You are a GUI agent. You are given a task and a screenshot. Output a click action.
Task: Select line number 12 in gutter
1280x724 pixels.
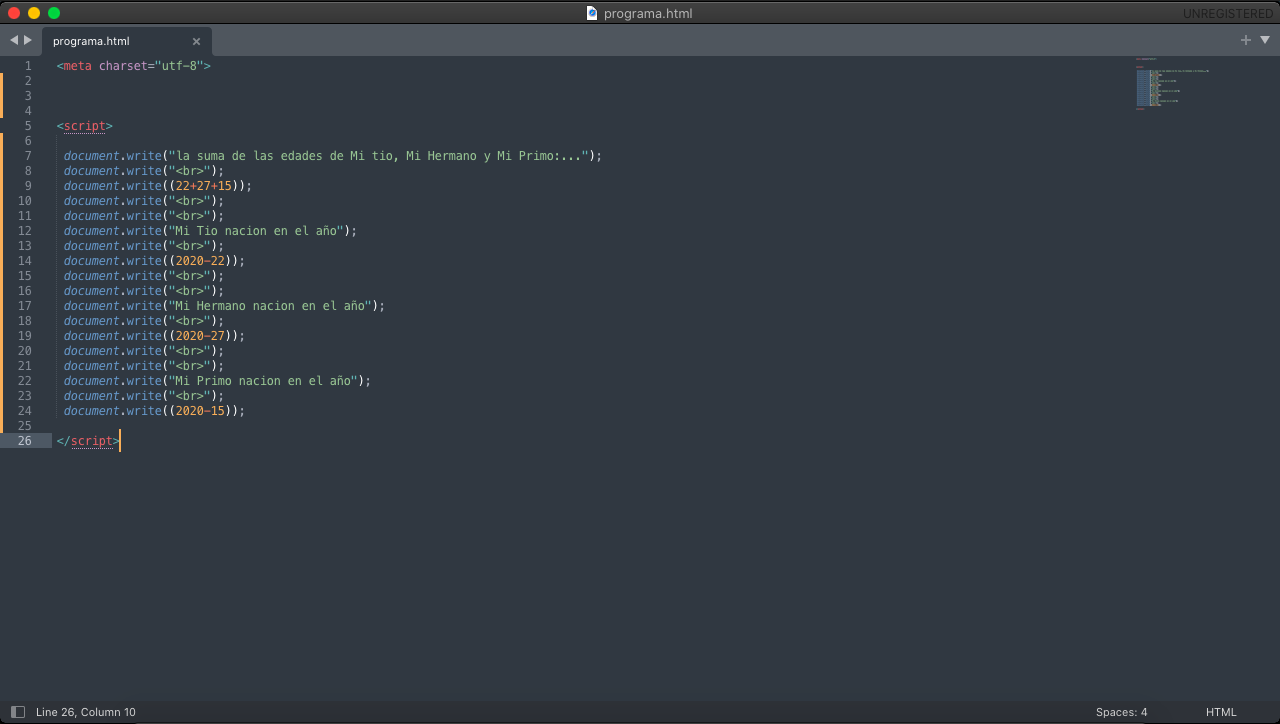(25, 231)
